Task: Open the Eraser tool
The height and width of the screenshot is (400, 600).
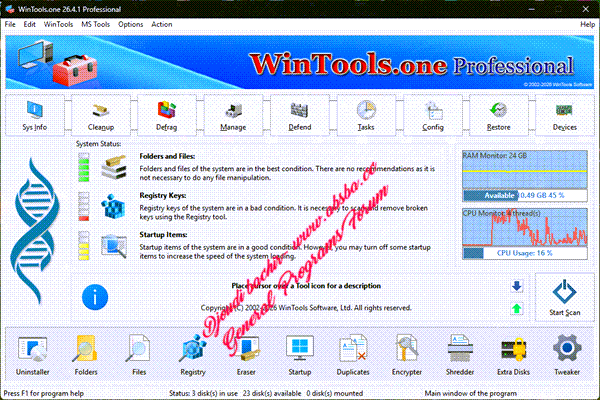Action: (x=246, y=356)
